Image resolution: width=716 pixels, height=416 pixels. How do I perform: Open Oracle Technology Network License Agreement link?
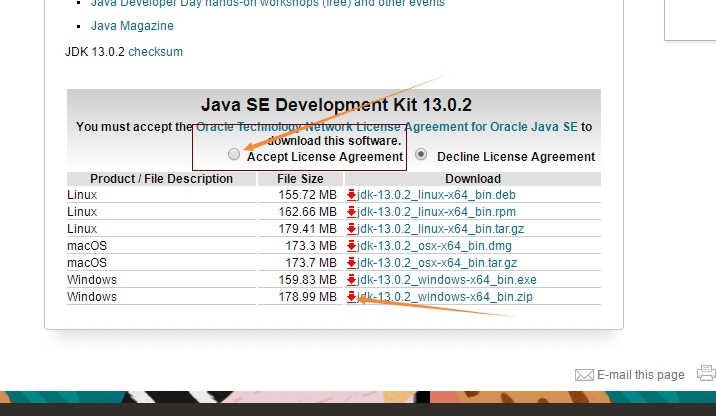[387, 126]
